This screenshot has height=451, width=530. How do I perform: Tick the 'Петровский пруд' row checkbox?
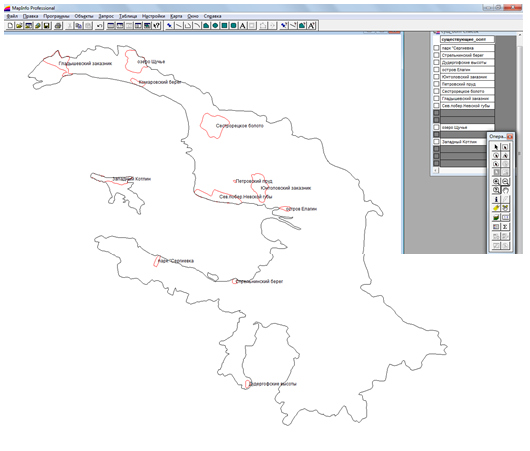tap(436, 84)
